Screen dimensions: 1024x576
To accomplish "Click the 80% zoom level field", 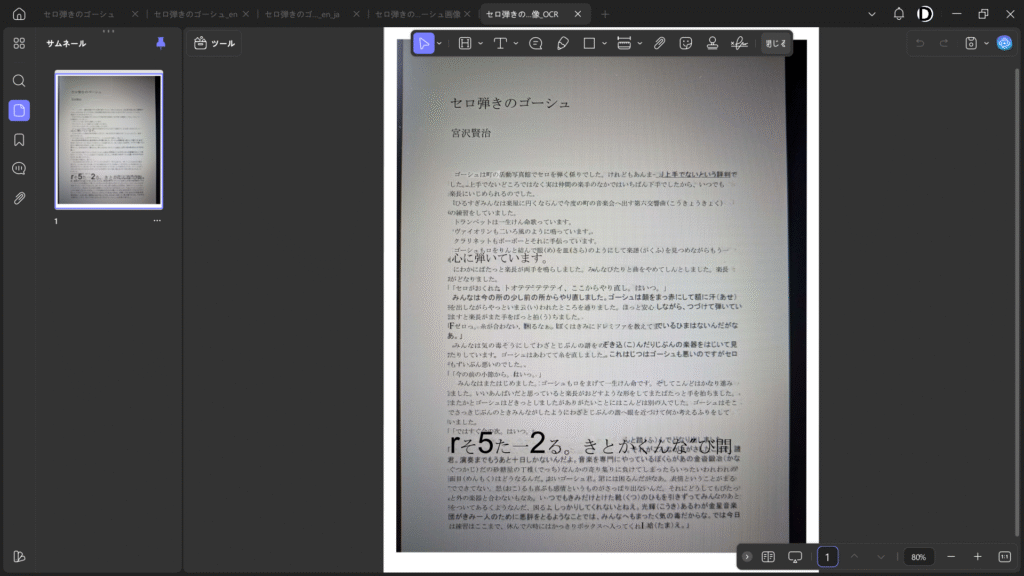I will [x=918, y=556].
